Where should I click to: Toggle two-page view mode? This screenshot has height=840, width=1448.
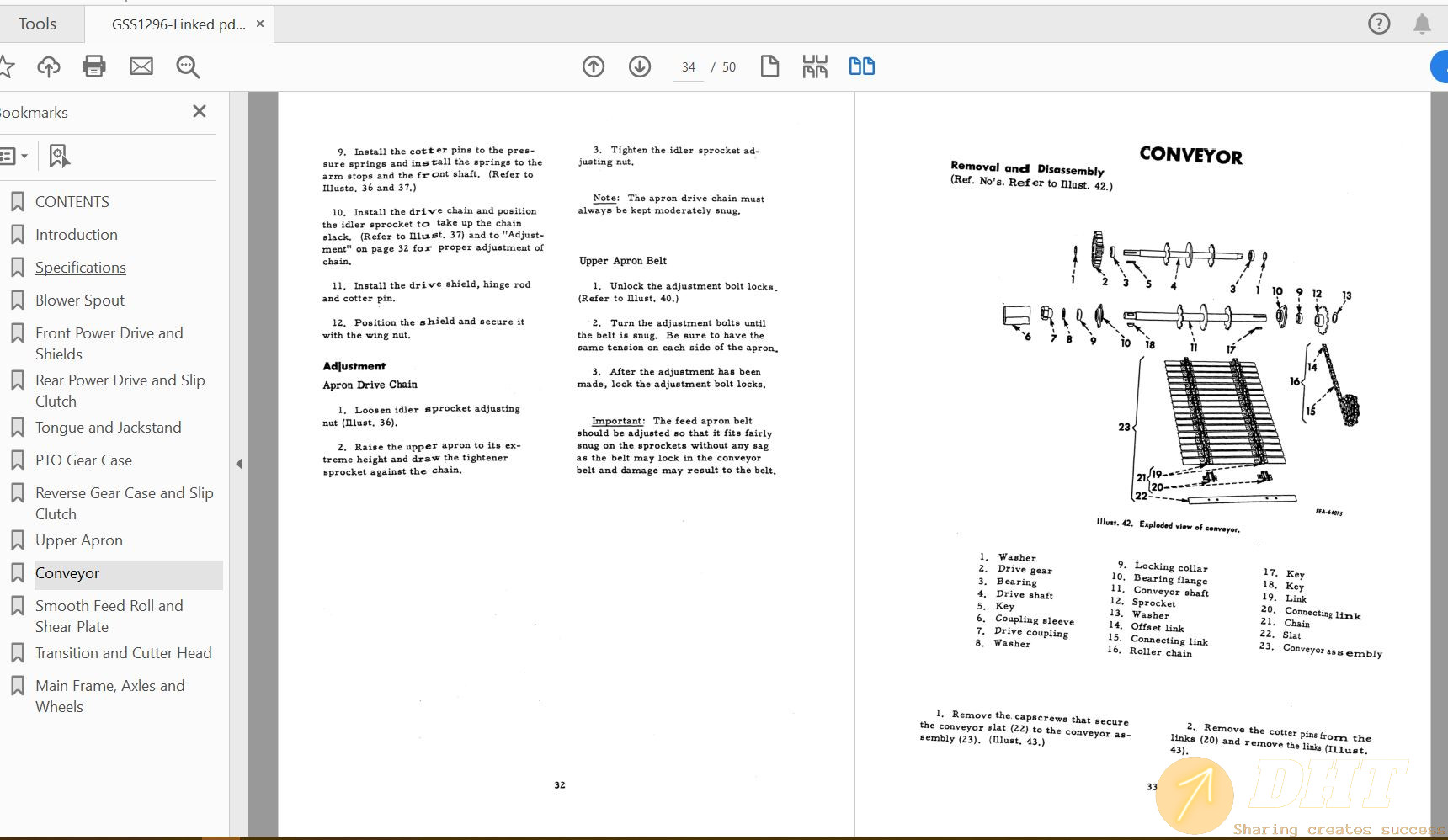click(861, 66)
